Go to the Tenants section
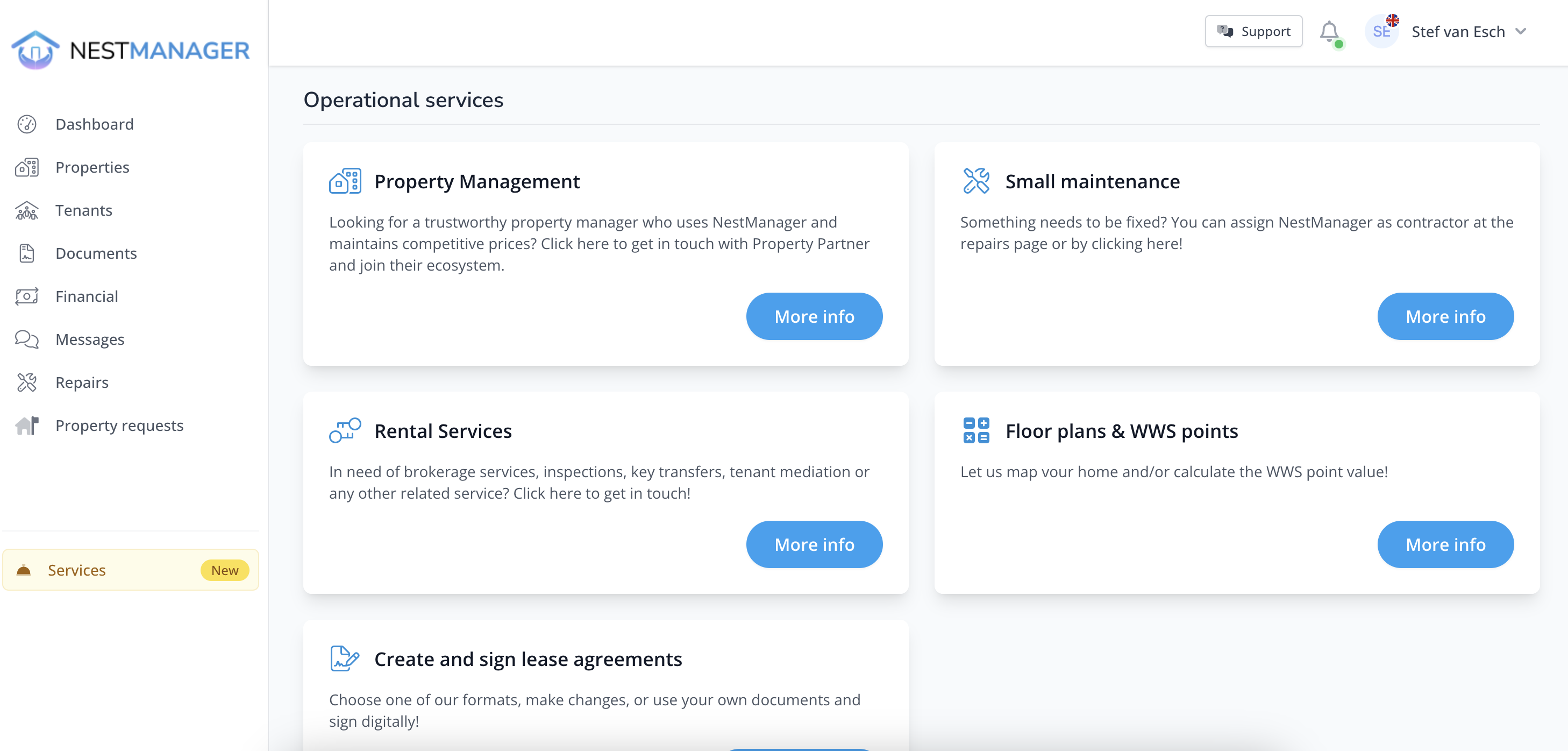 coord(83,210)
